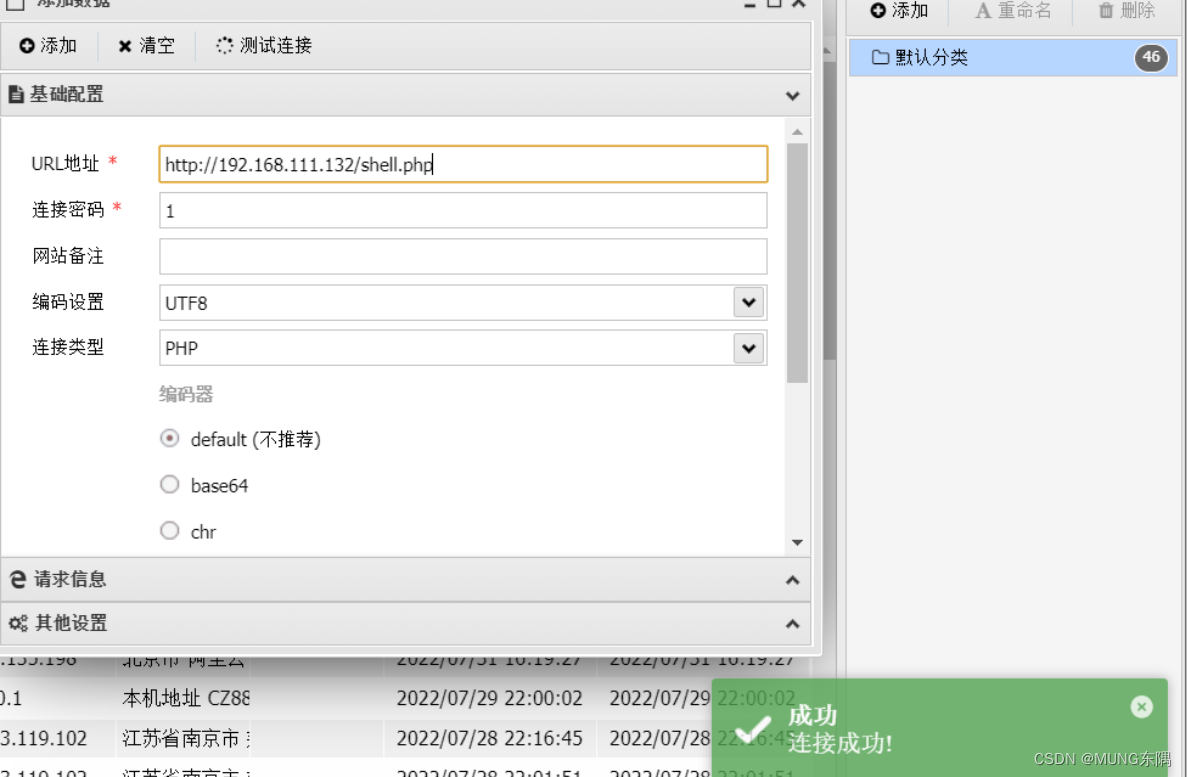Viewport: 1187px width, 777px height.
Task: Click the 编码设置 UTF8 combo box
Action: point(463,302)
